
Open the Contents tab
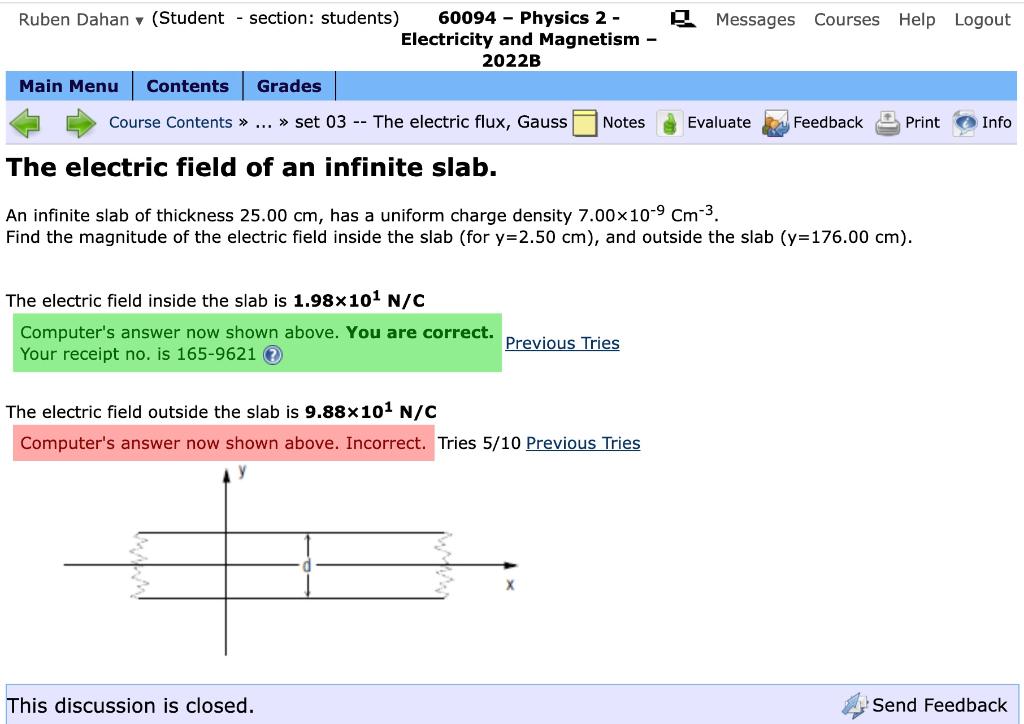[x=188, y=86]
